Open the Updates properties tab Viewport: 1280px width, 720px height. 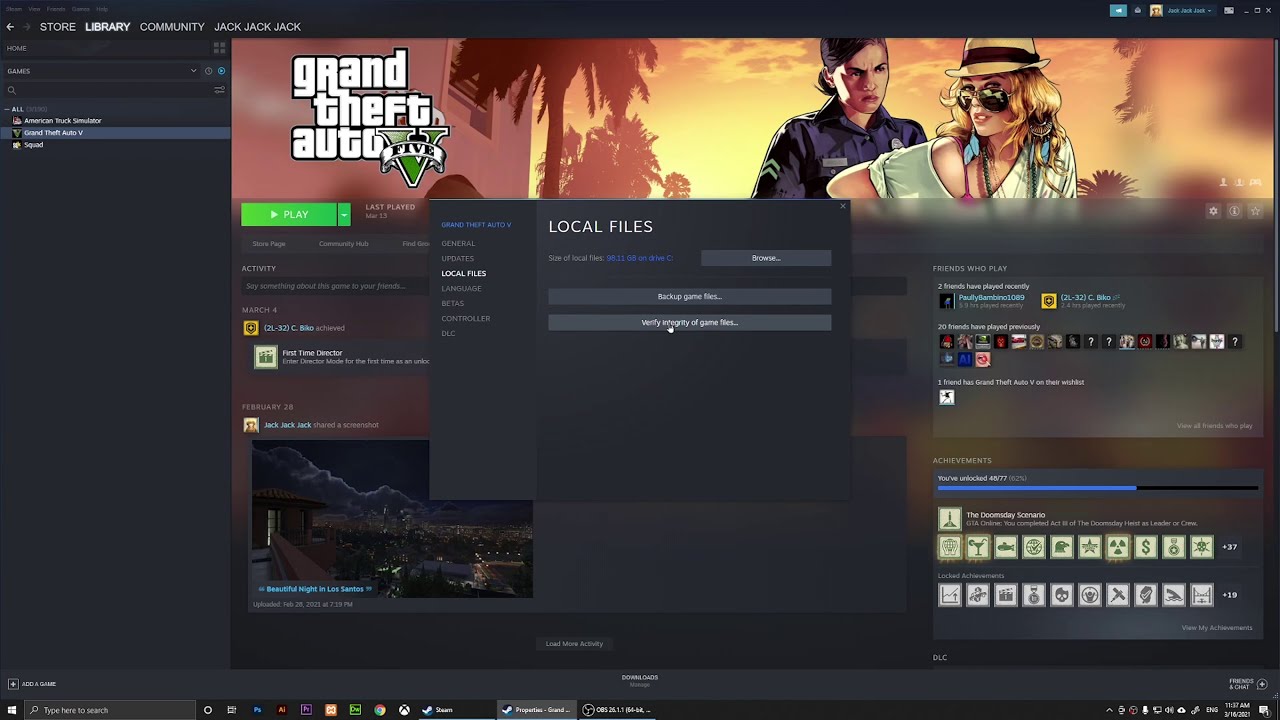[457, 258]
